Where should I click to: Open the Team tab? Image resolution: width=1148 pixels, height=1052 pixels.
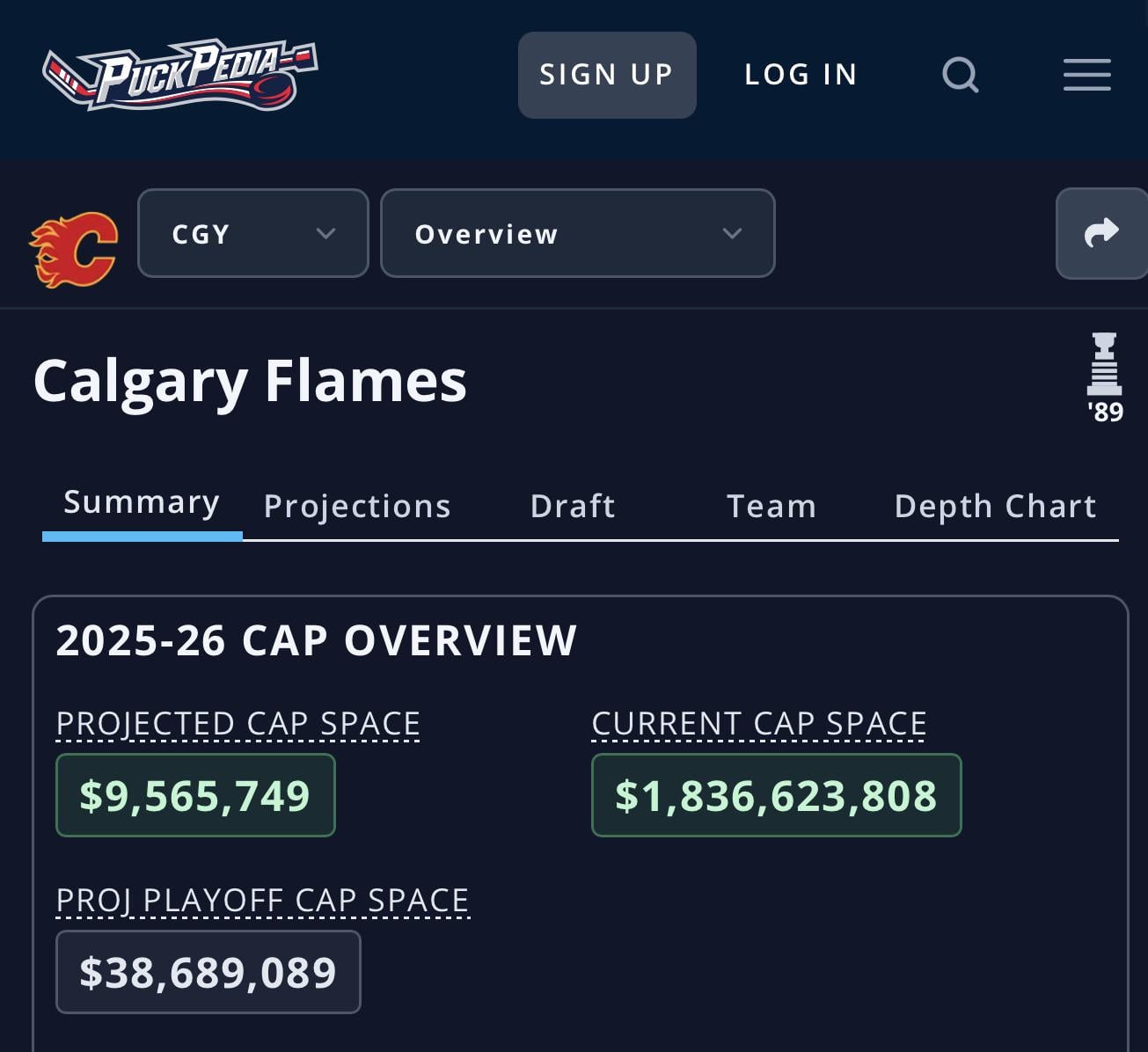(x=771, y=507)
